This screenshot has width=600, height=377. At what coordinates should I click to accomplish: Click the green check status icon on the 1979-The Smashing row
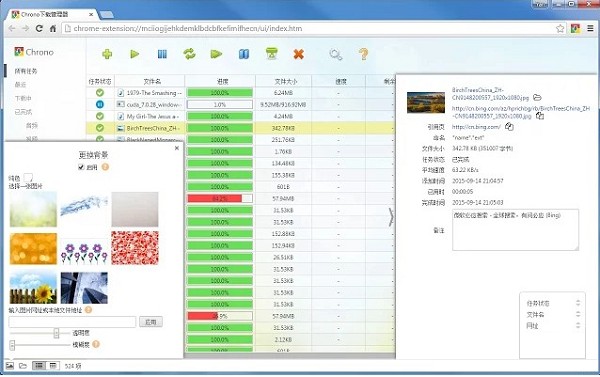100,93
